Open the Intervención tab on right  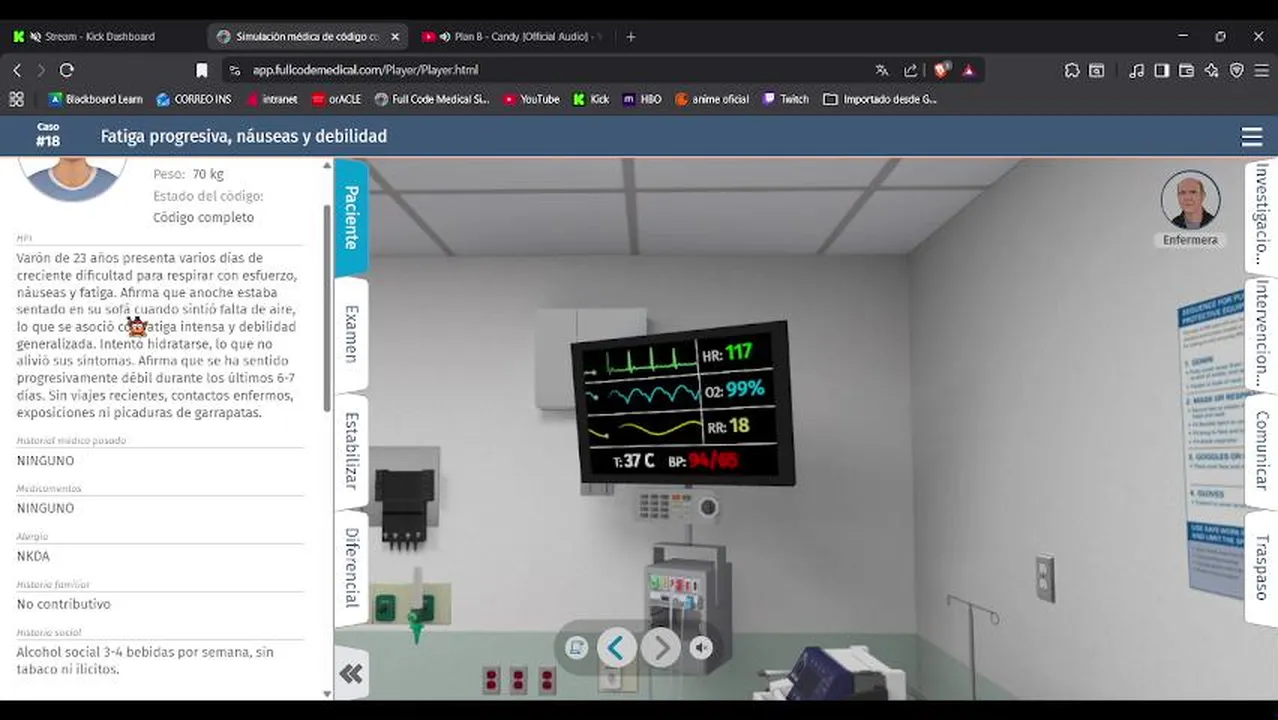coord(1261,334)
